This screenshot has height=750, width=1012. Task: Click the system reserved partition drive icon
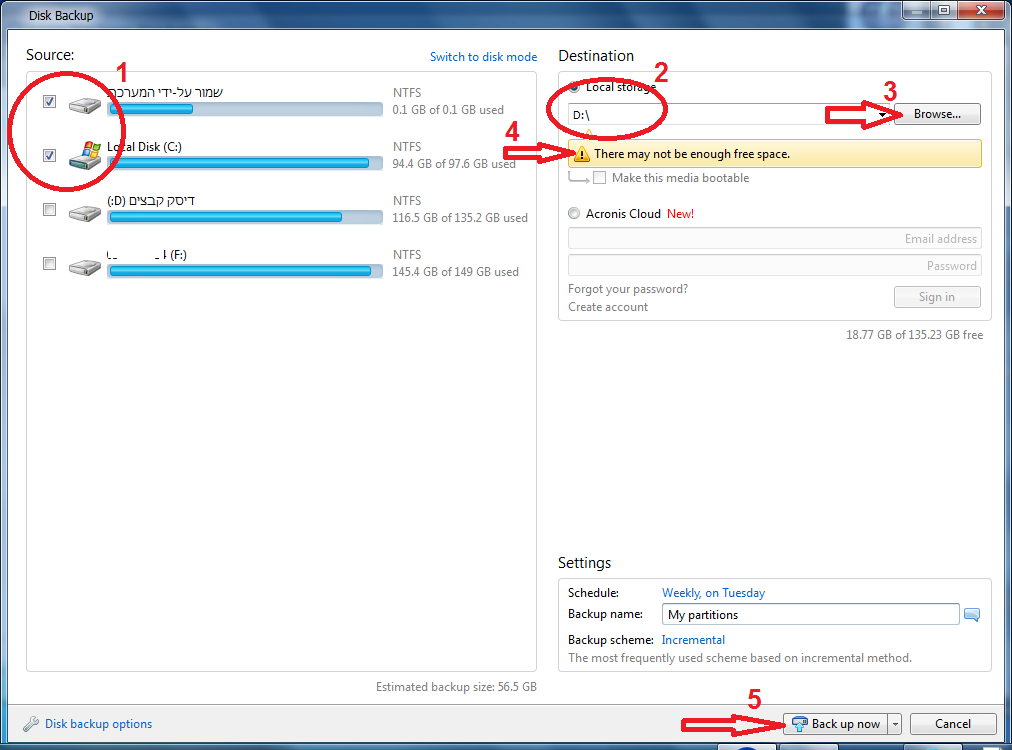85,105
